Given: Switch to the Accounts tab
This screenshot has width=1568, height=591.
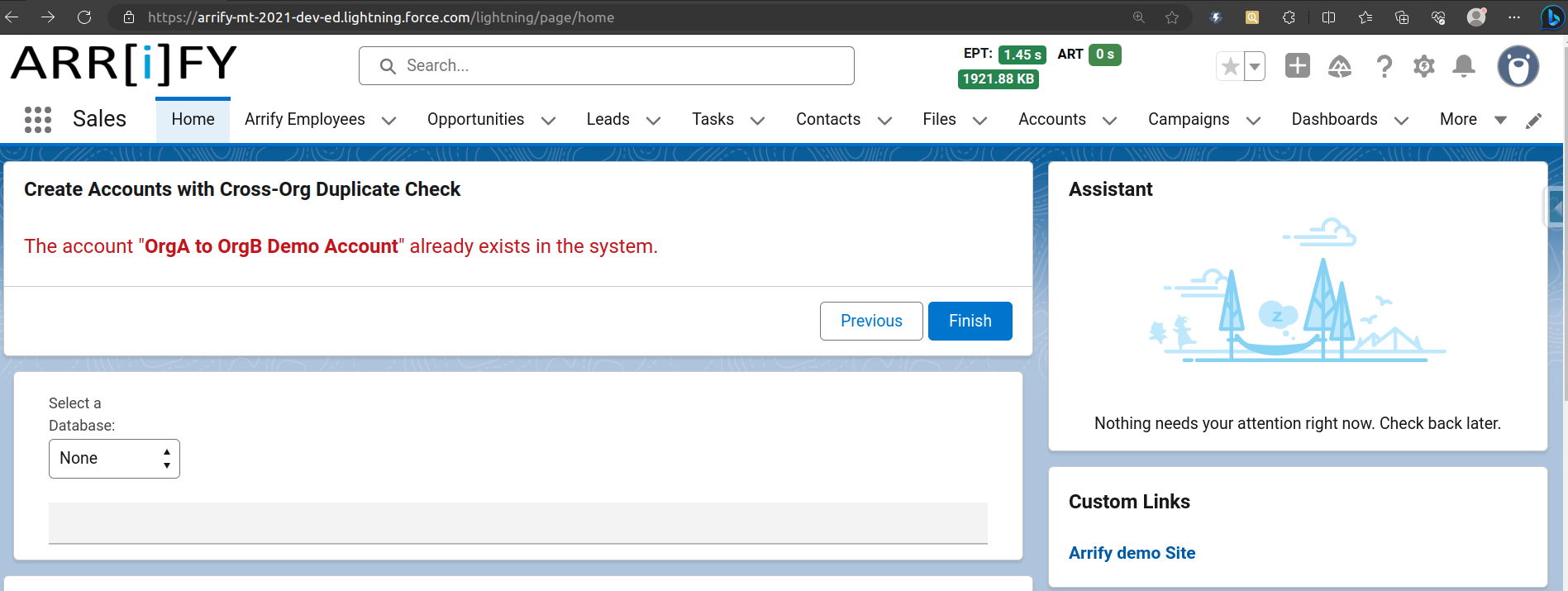Looking at the screenshot, I should tap(1051, 120).
